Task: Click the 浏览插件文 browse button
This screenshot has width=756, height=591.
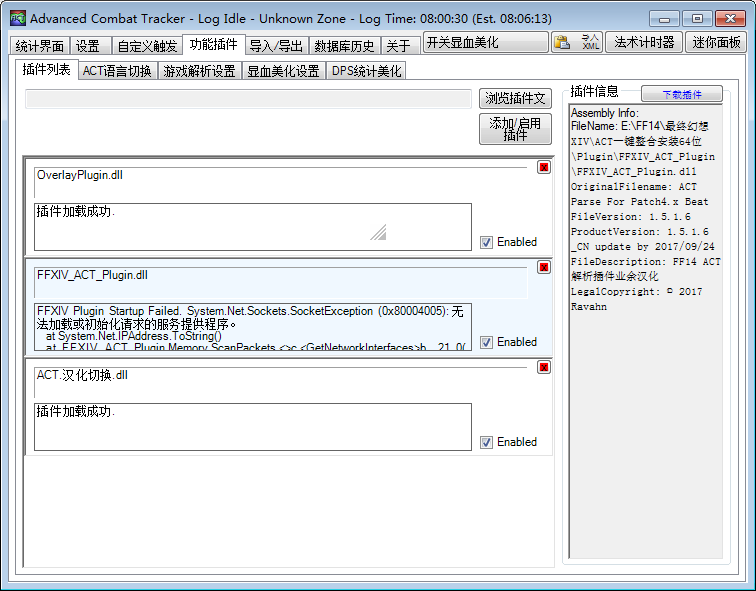Action: 515,98
